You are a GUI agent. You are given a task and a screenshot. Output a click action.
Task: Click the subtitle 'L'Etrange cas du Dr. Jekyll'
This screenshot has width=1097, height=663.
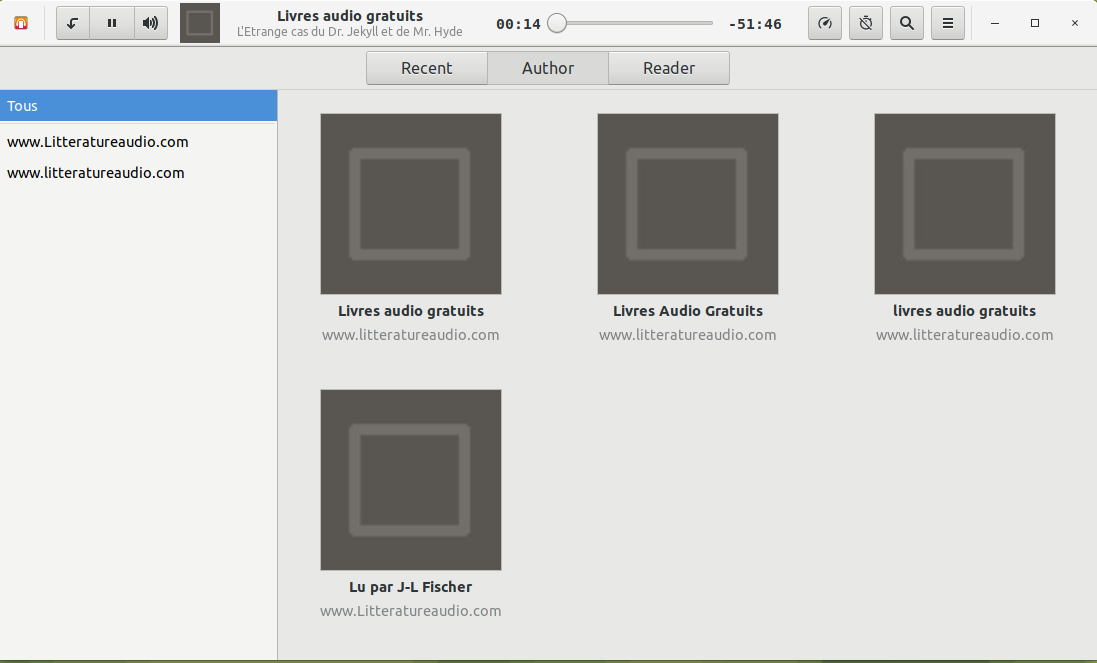coord(350,31)
